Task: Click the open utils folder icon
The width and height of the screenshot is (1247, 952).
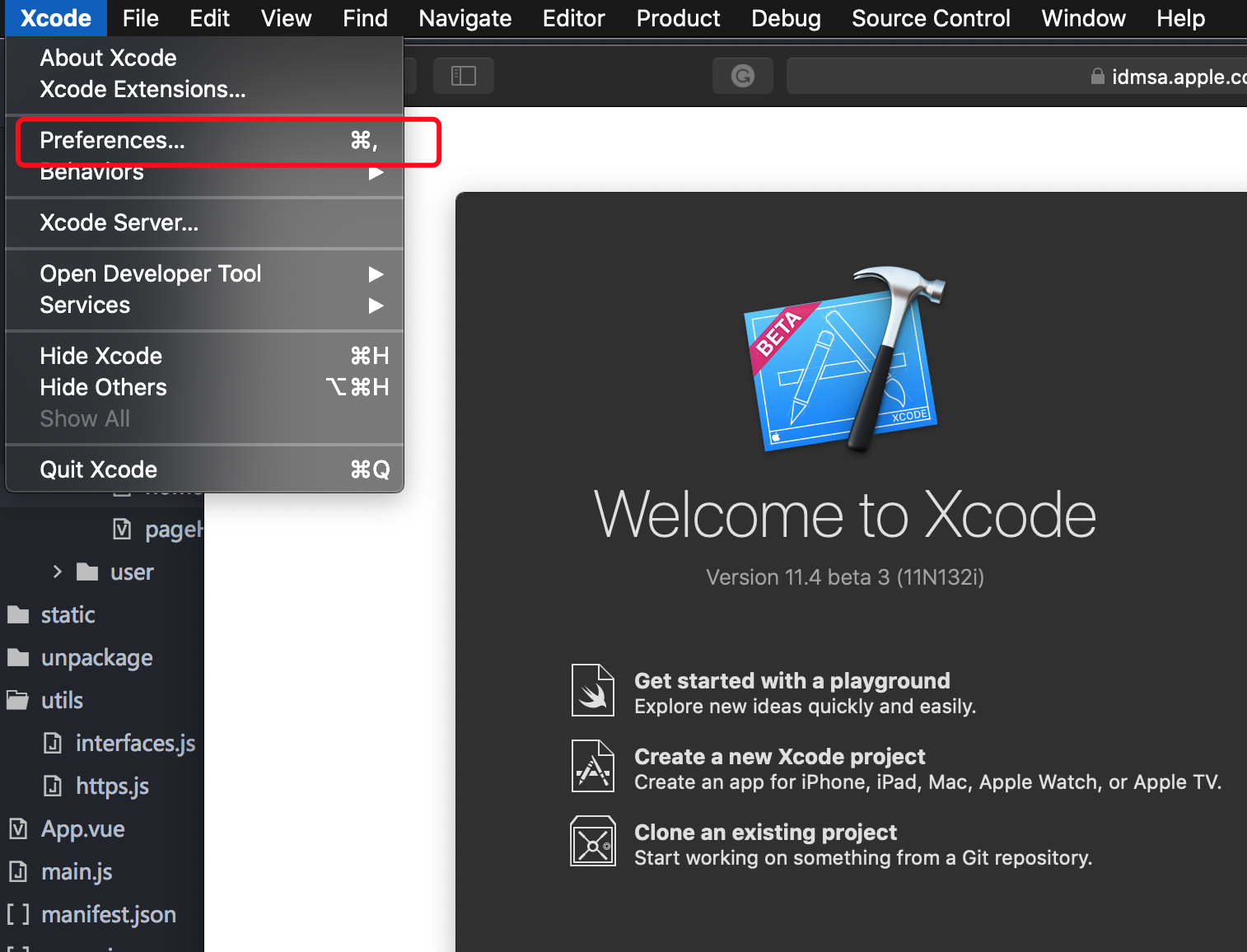Action: click(18, 700)
